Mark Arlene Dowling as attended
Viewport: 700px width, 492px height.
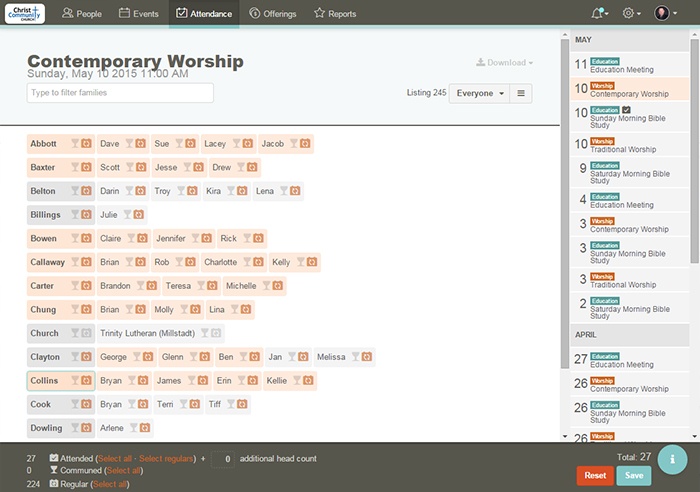click(111, 428)
